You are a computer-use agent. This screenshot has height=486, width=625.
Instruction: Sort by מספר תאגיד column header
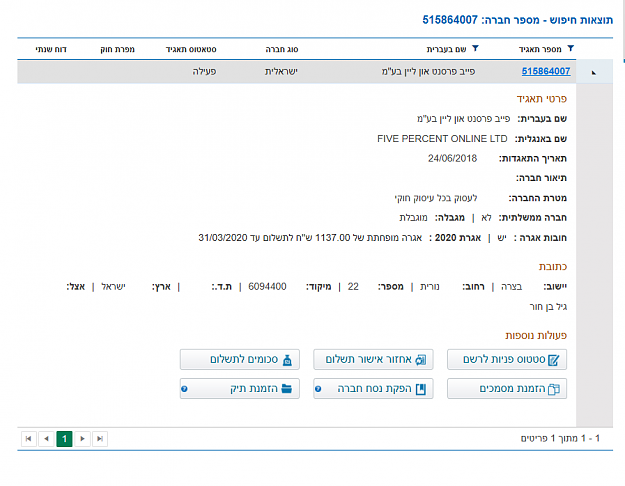click(540, 49)
